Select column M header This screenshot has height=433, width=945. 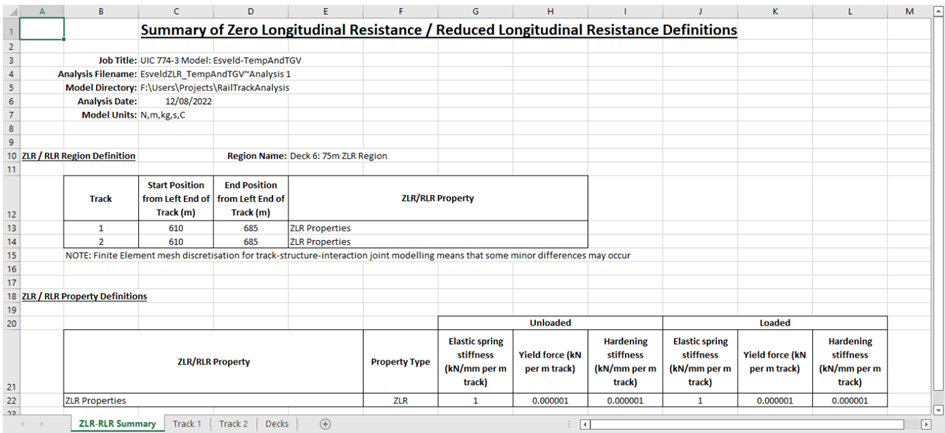907,10
